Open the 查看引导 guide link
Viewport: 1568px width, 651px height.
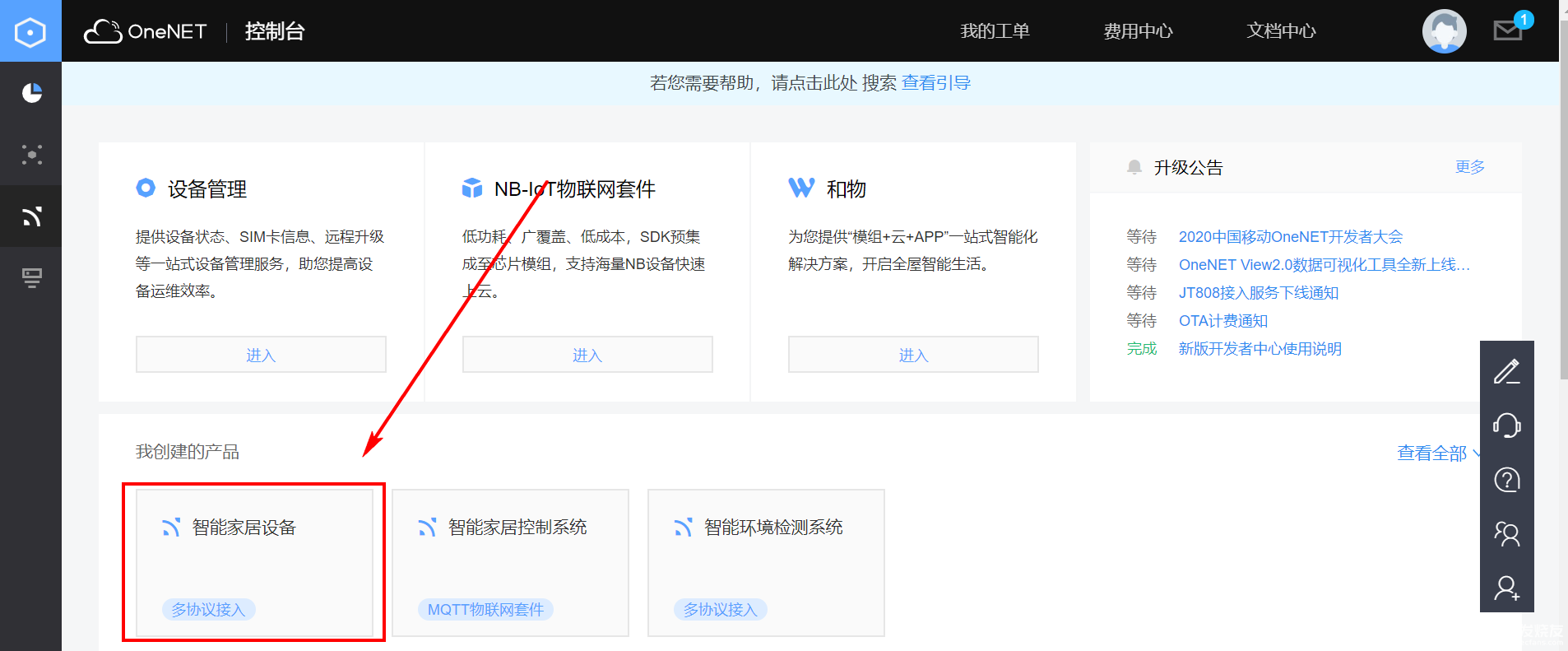[x=936, y=83]
